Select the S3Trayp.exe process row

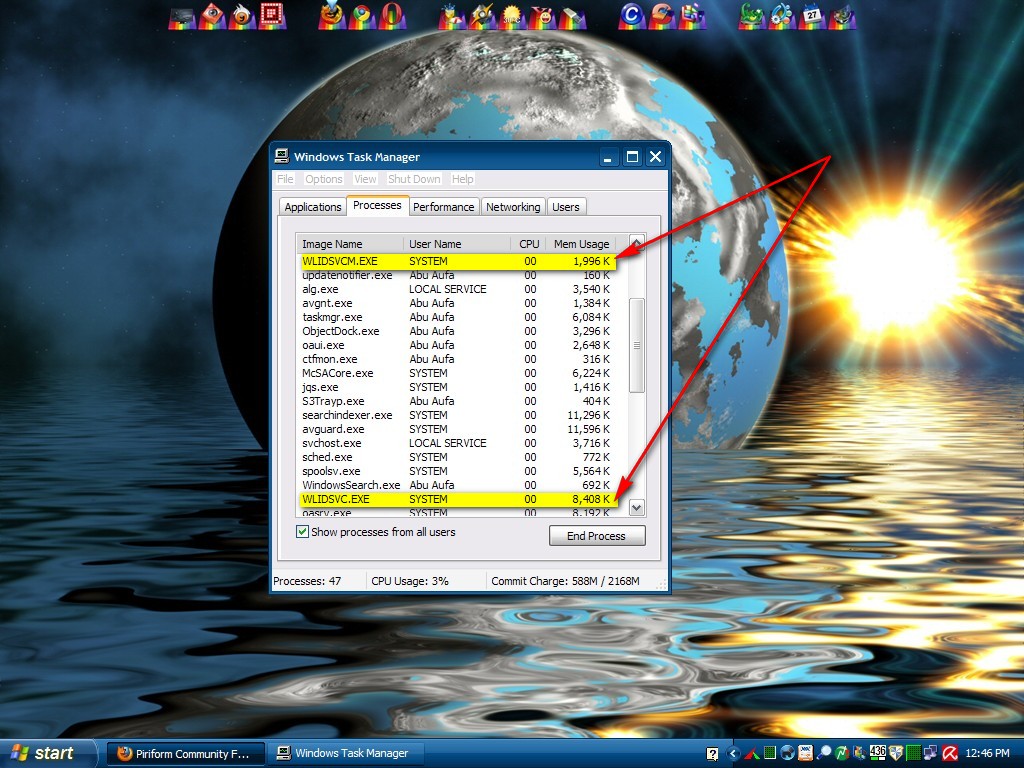457,402
